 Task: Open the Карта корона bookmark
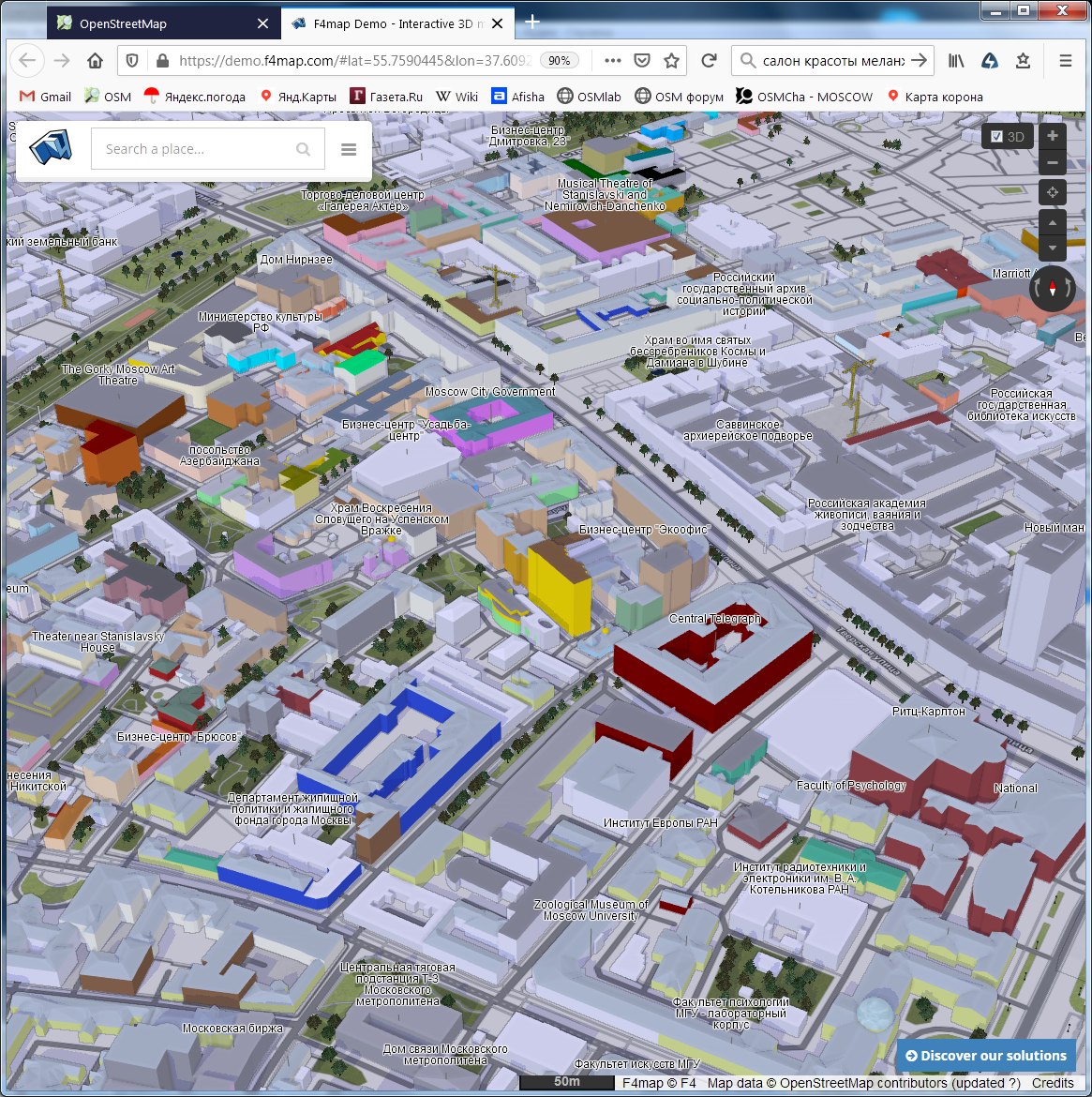[x=935, y=97]
